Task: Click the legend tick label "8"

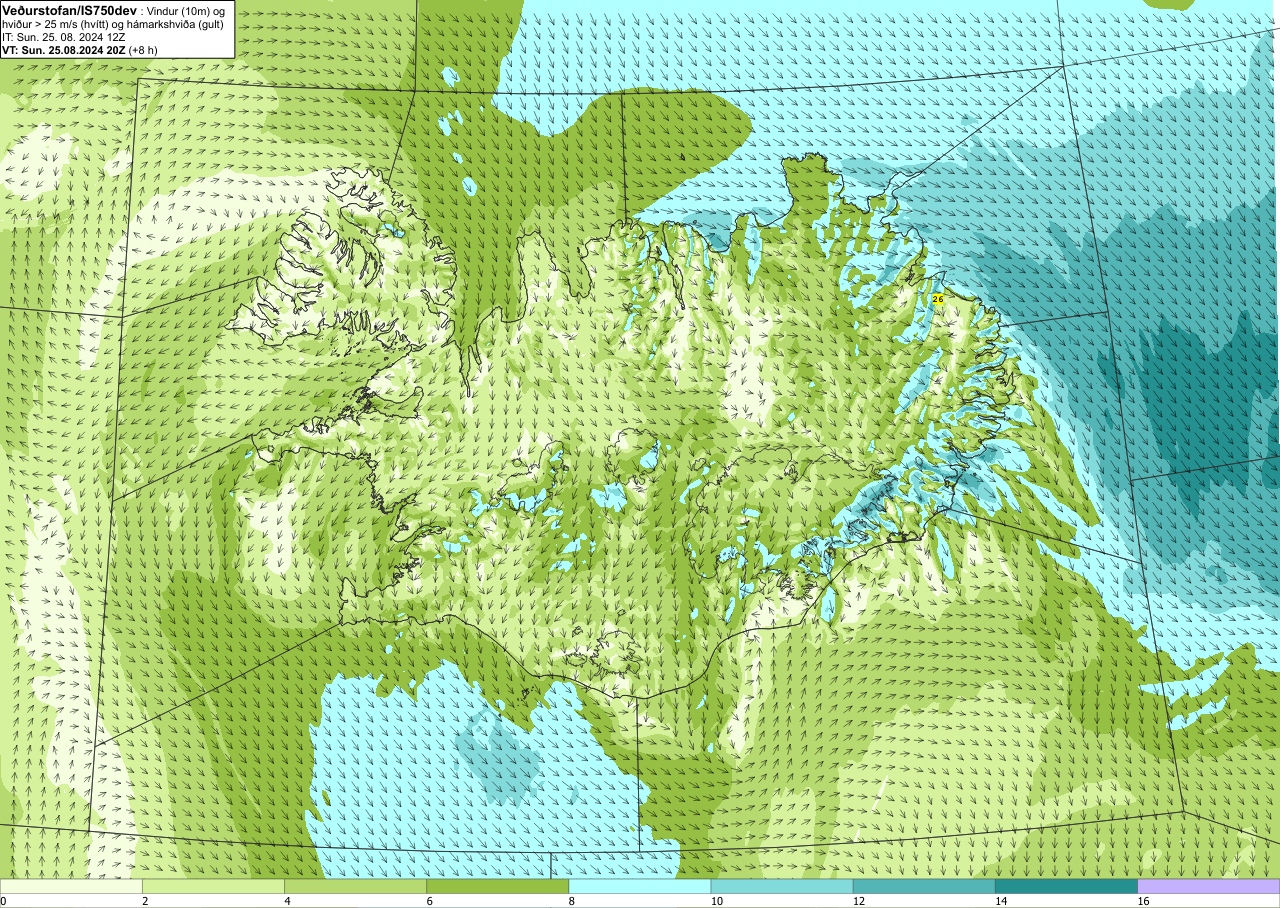Action: click(572, 901)
